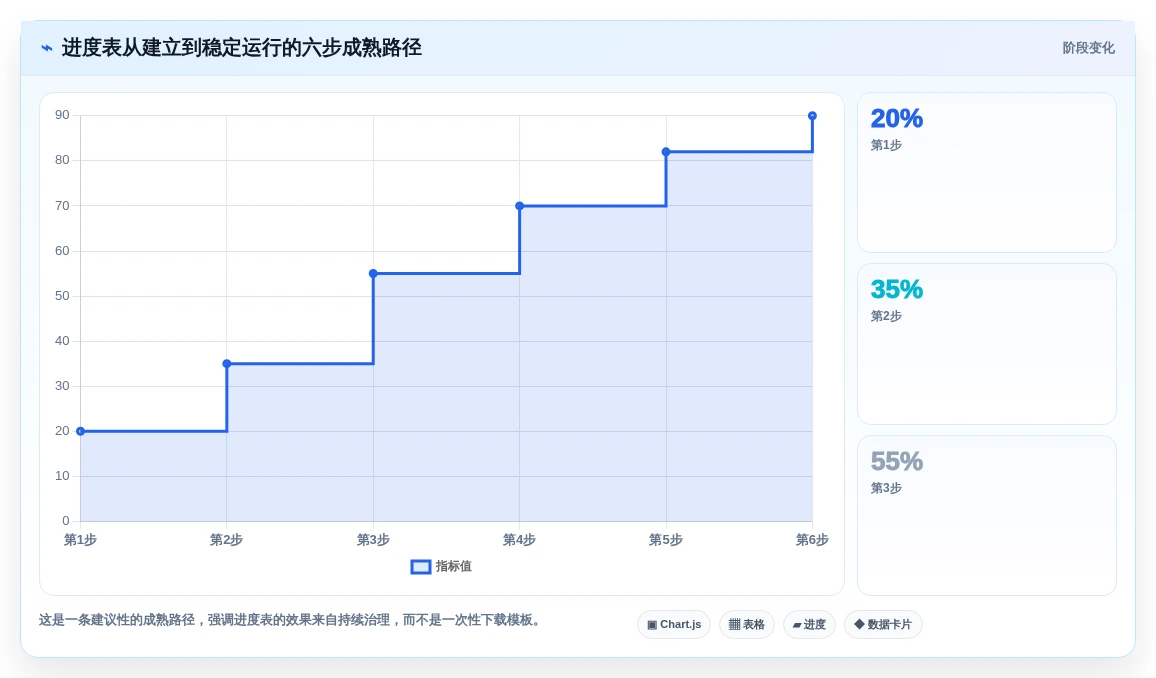Click the 90 y-axis value
1156x678 pixels.
[x=63, y=115]
